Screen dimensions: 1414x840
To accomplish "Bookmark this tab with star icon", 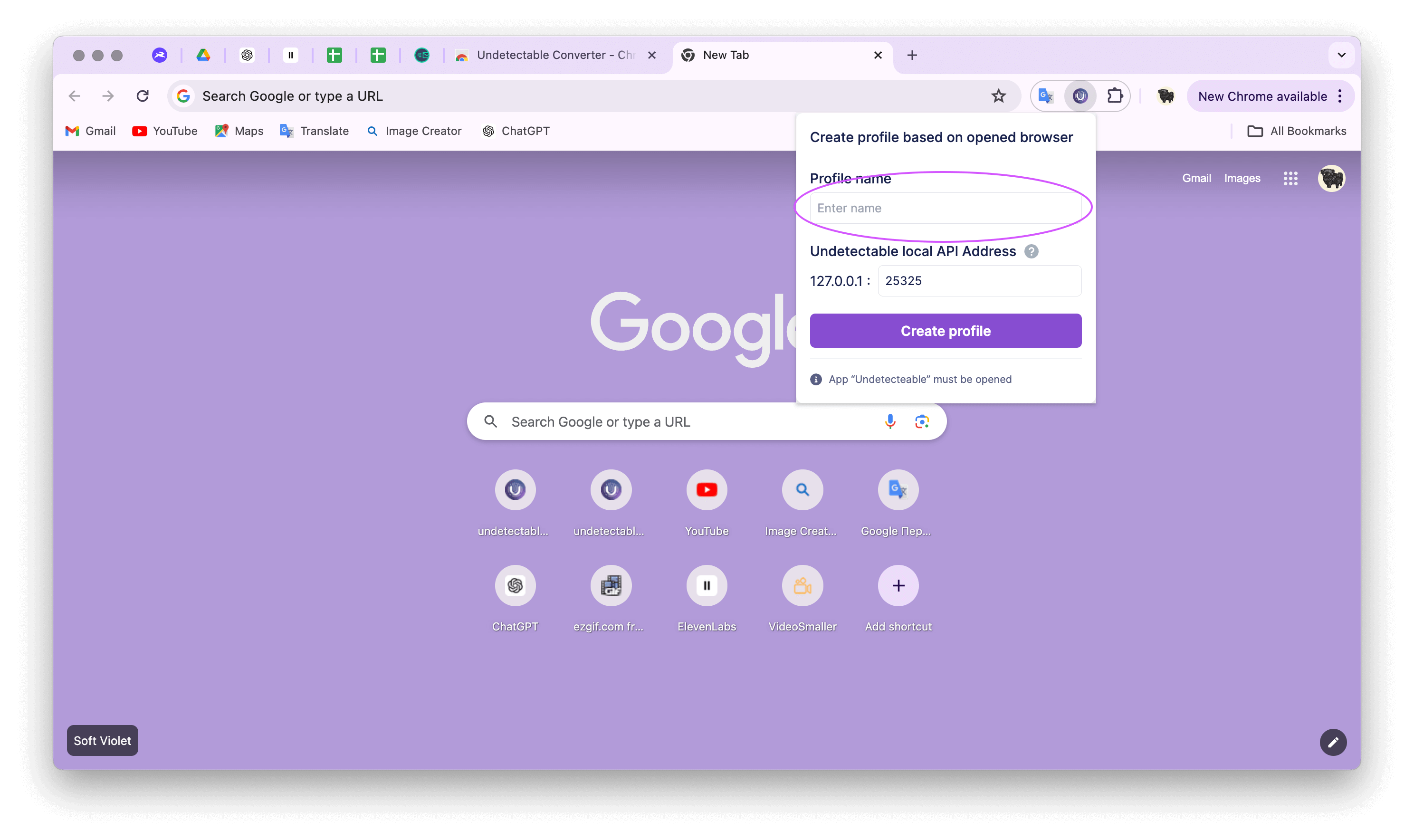I will 998,96.
